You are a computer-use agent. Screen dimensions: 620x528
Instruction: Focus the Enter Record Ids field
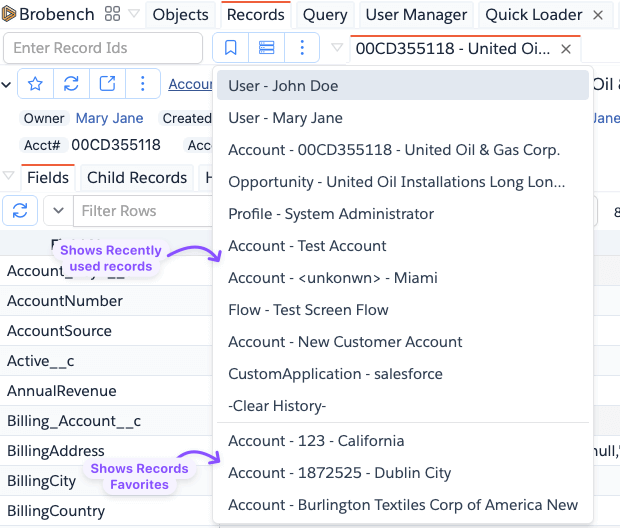pyautogui.click(x=103, y=48)
